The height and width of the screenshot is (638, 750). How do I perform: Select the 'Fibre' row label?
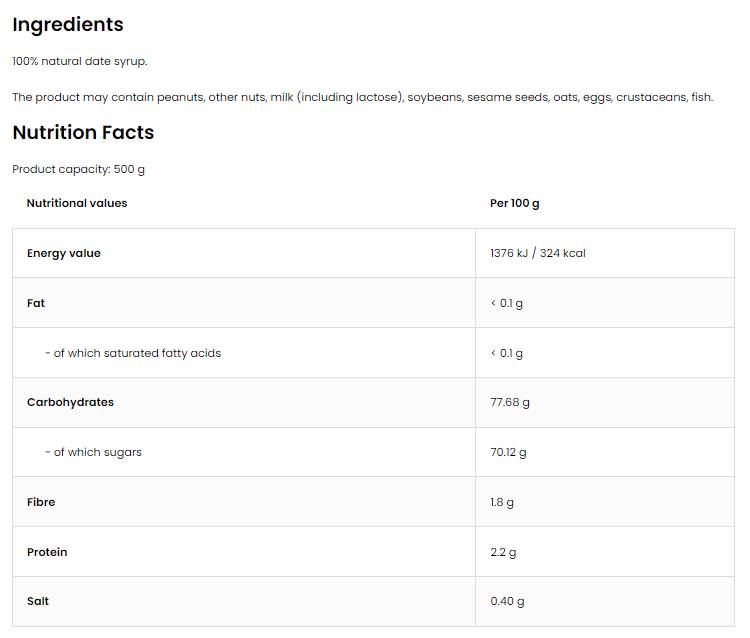[x=42, y=502]
